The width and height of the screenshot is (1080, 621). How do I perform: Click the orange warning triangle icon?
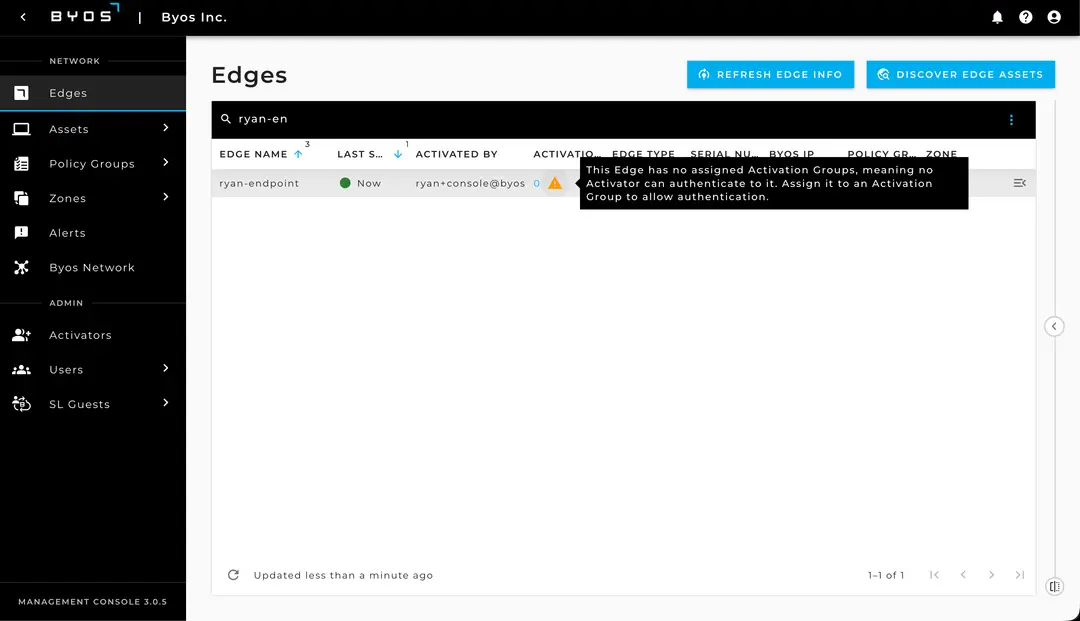554,183
